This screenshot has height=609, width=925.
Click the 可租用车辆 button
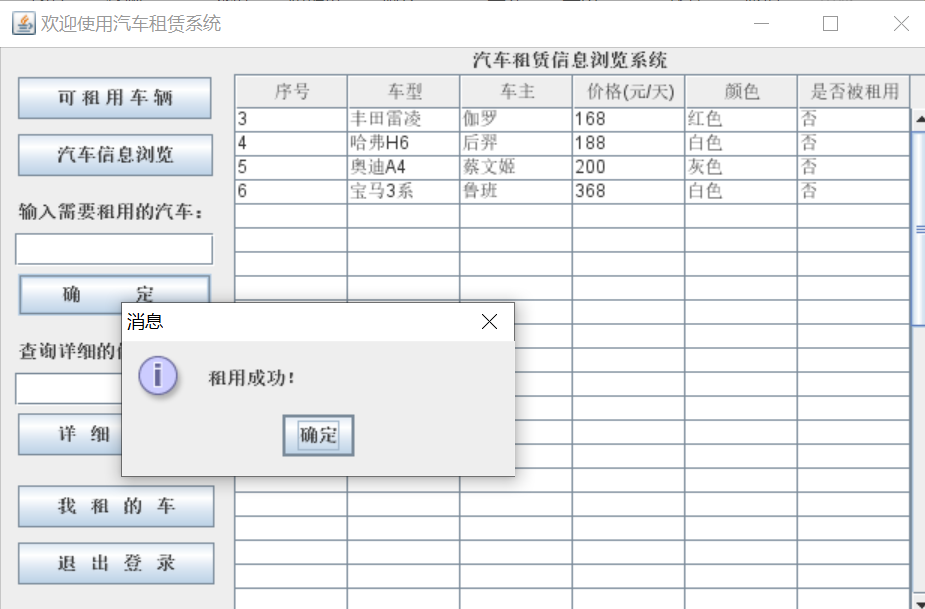tap(113, 98)
